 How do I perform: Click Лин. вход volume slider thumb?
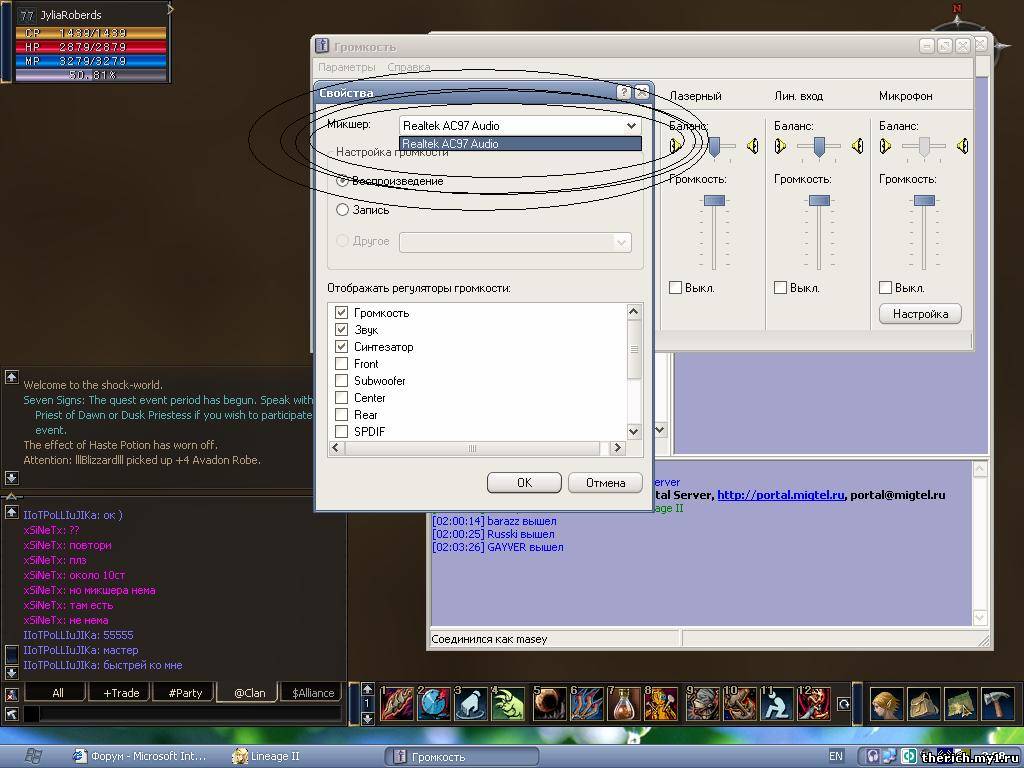point(819,200)
